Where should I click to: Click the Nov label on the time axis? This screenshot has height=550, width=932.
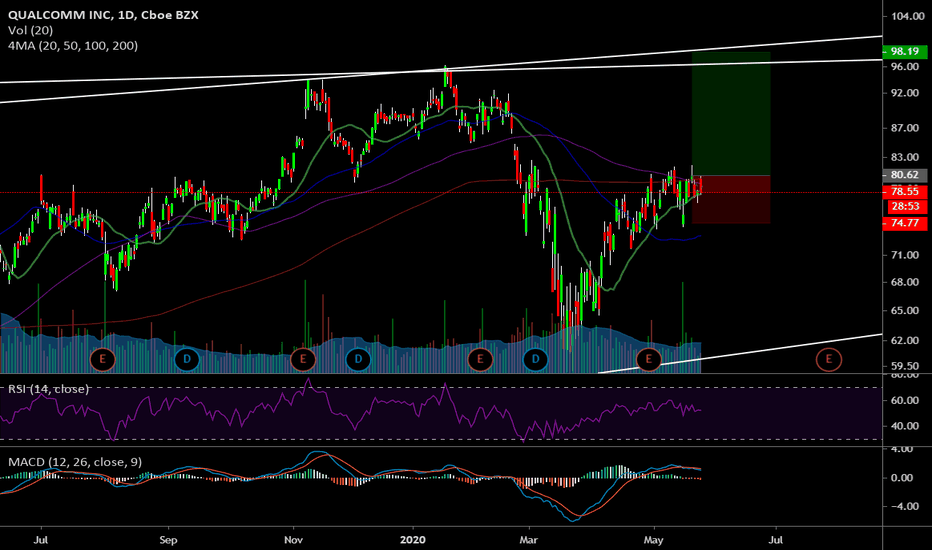point(294,540)
